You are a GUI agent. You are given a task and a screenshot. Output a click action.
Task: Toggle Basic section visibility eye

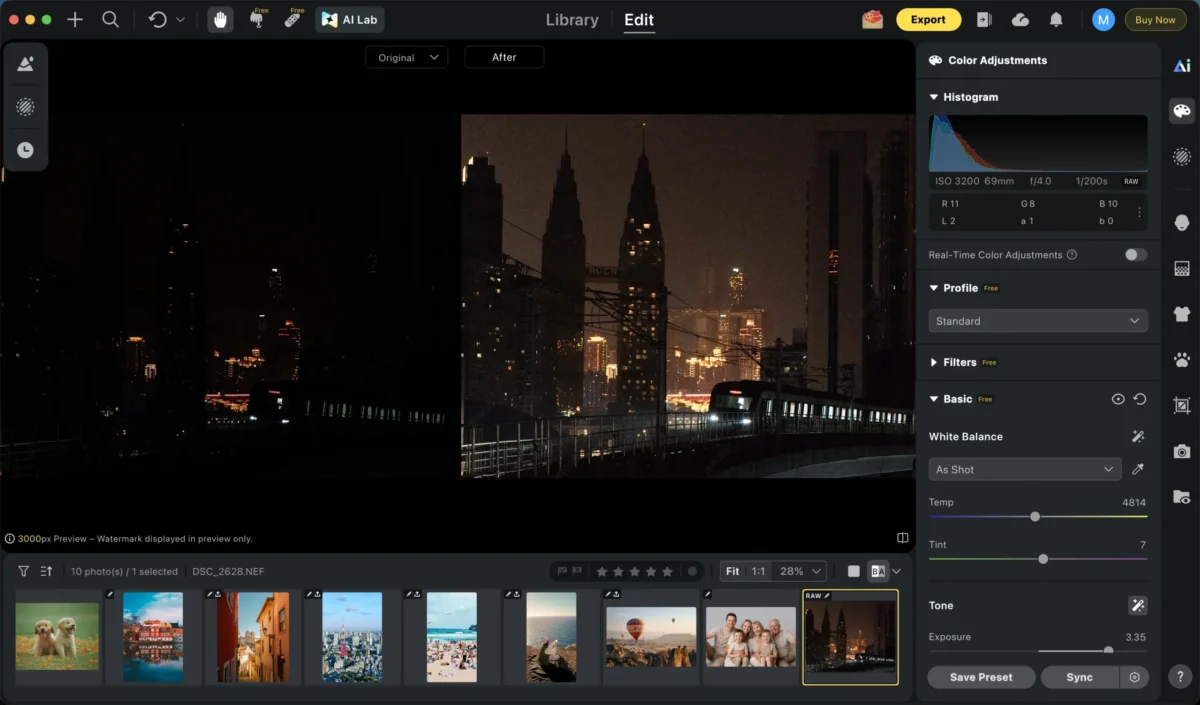1118,399
